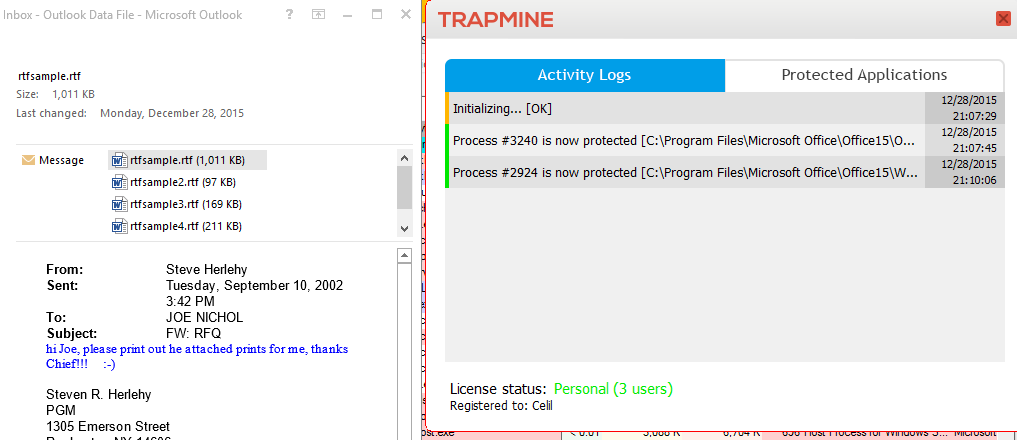
Task: Select attachment rtfsample2.rtf (97 KB)
Action: point(174,182)
